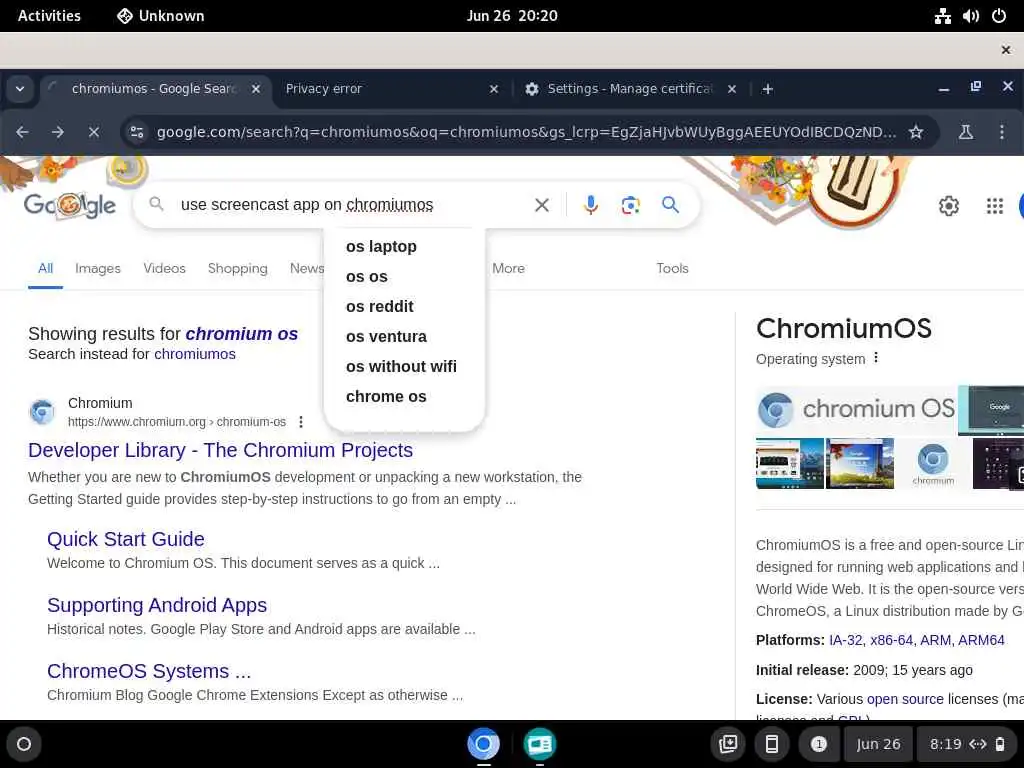The width and height of the screenshot is (1024, 768).
Task: Clear the search query with X
Action: pyautogui.click(x=542, y=205)
